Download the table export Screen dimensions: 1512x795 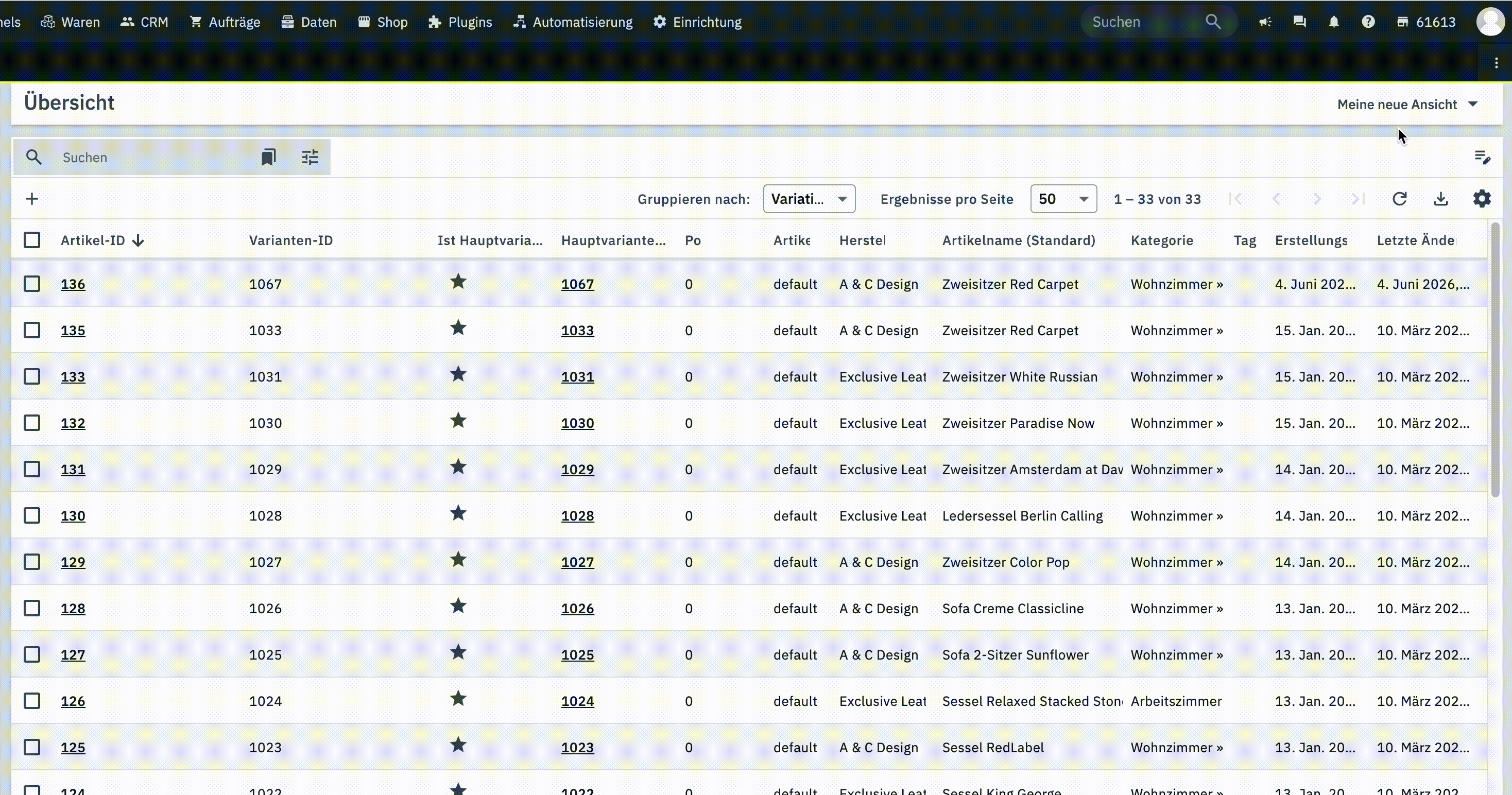click(1440, 199)
